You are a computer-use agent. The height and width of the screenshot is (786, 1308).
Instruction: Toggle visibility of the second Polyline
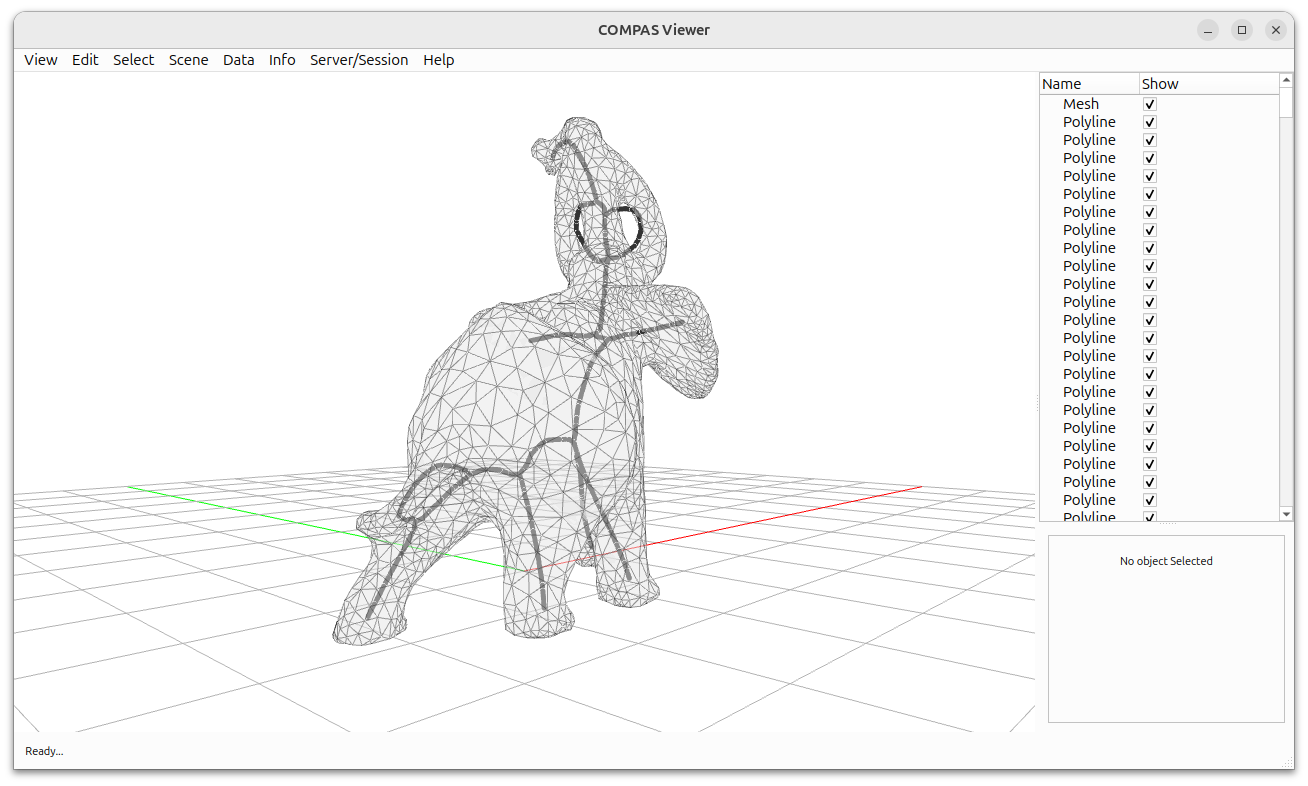click(x=1149, y=139)
